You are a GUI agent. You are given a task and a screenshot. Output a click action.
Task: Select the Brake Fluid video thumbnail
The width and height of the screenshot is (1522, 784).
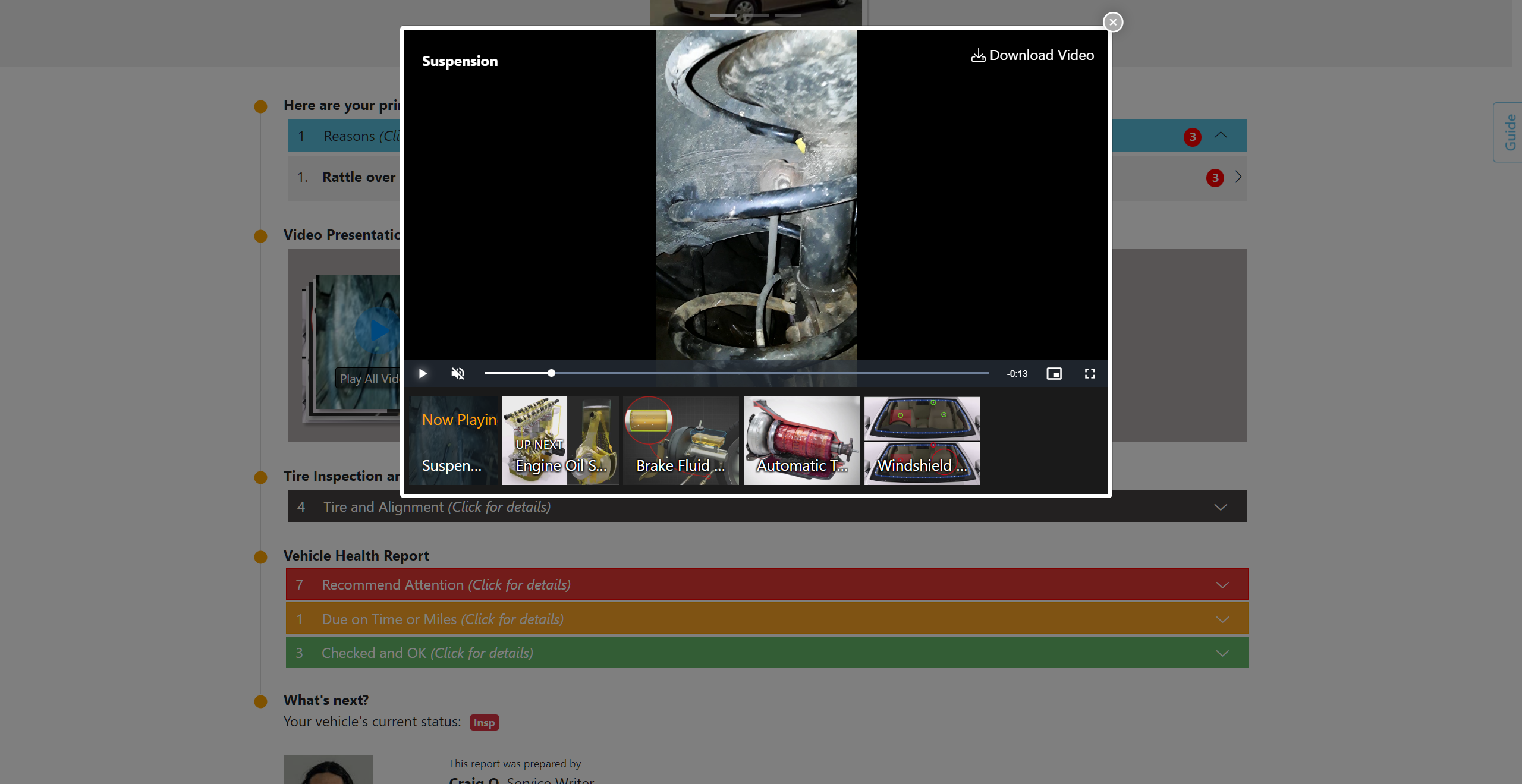(680, 440)
